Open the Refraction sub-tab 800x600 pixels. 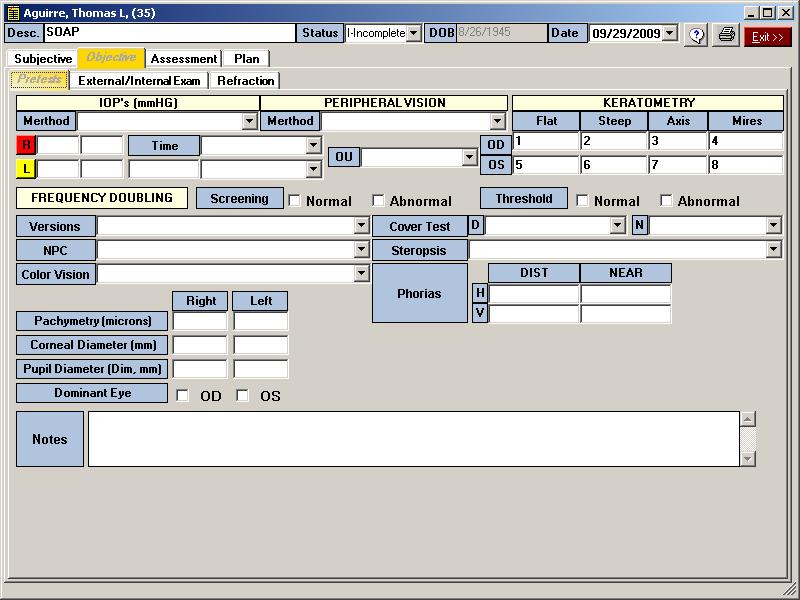pyautogui.click(x=245, y=81)
